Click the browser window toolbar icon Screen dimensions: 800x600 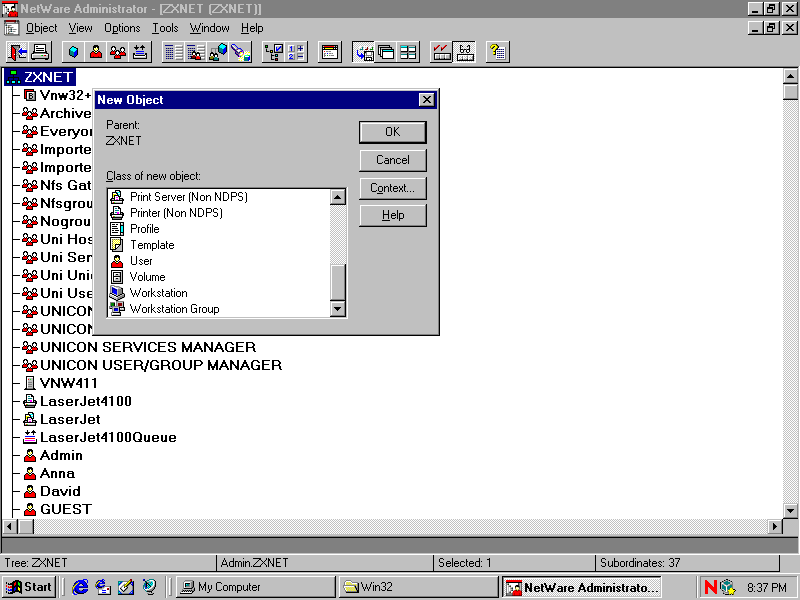click(330, 52)
